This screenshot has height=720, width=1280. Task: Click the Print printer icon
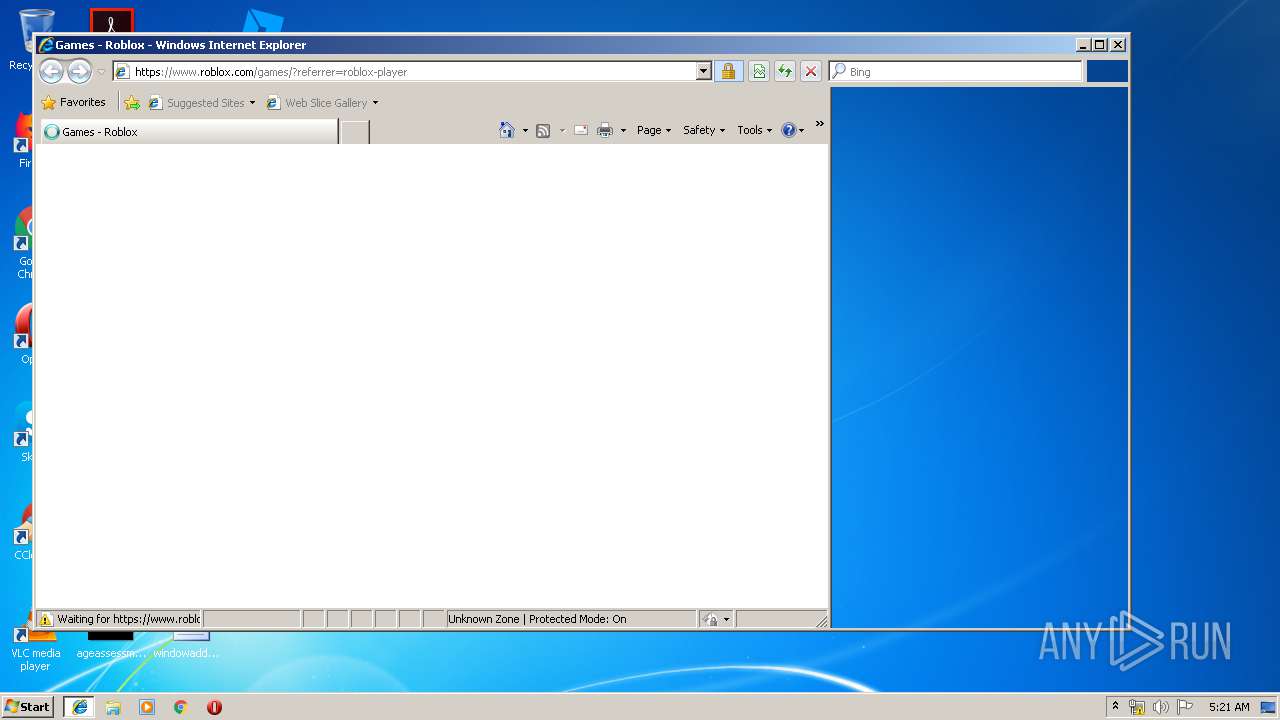[x=605, y=130]
